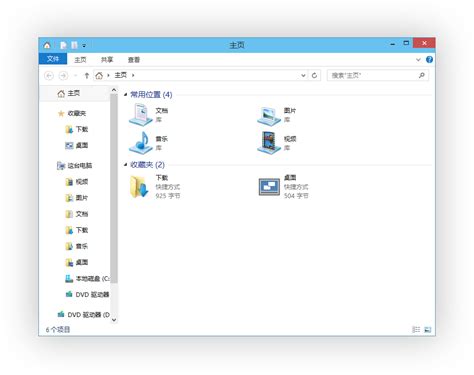Click the sidebar scroll-down arrow
The width and height of the screenshot is (474, 375).
tap(114, 320)
